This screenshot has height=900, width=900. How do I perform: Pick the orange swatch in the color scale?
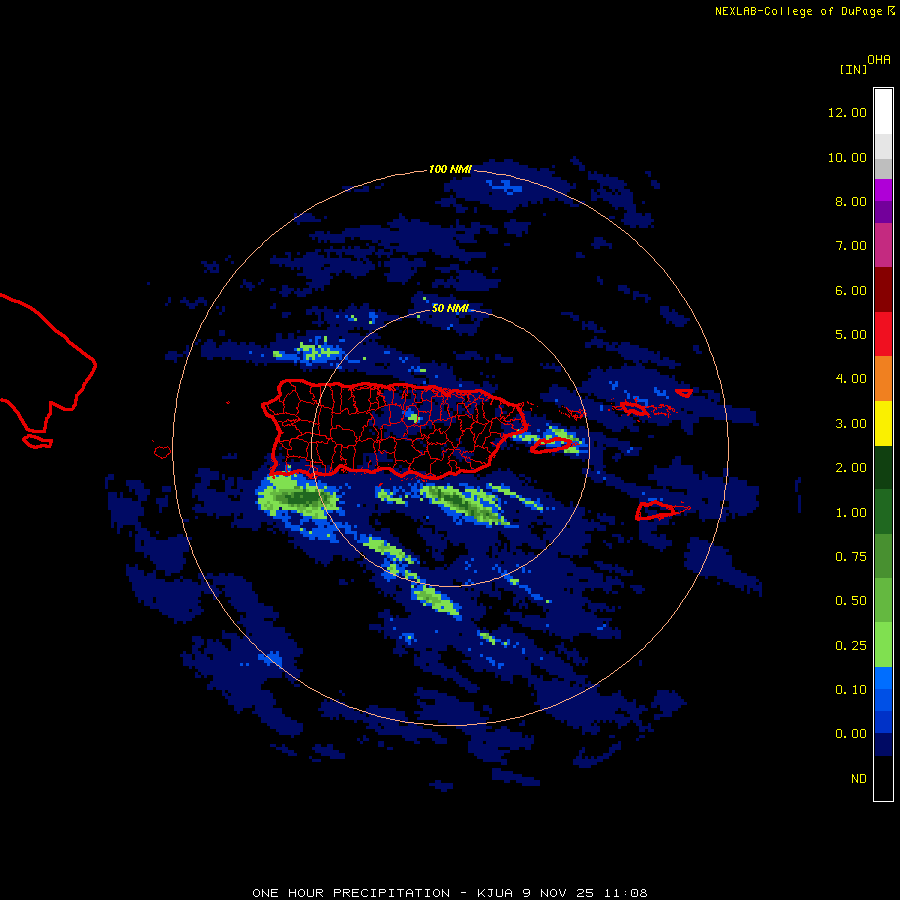[883, 379]
